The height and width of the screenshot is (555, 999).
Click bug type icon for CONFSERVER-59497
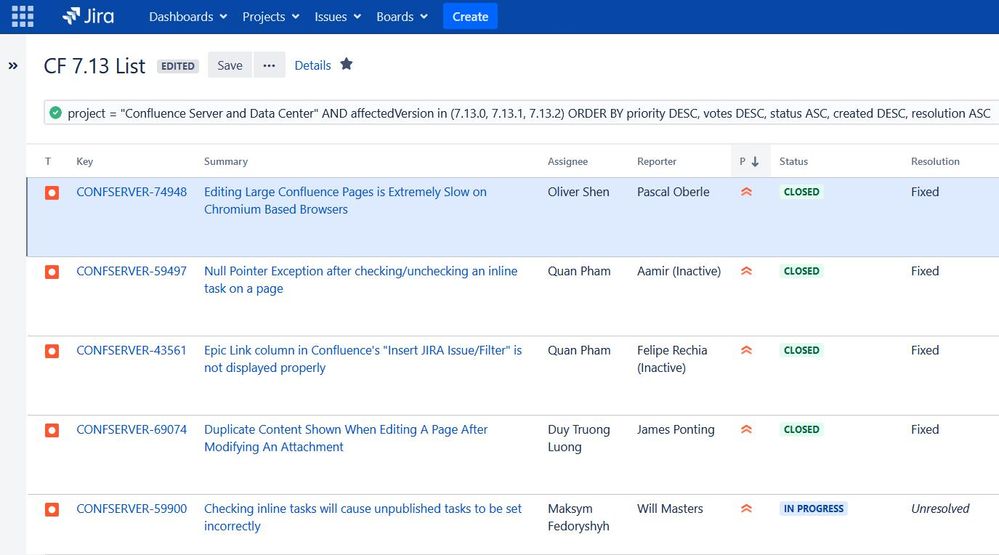52,272
